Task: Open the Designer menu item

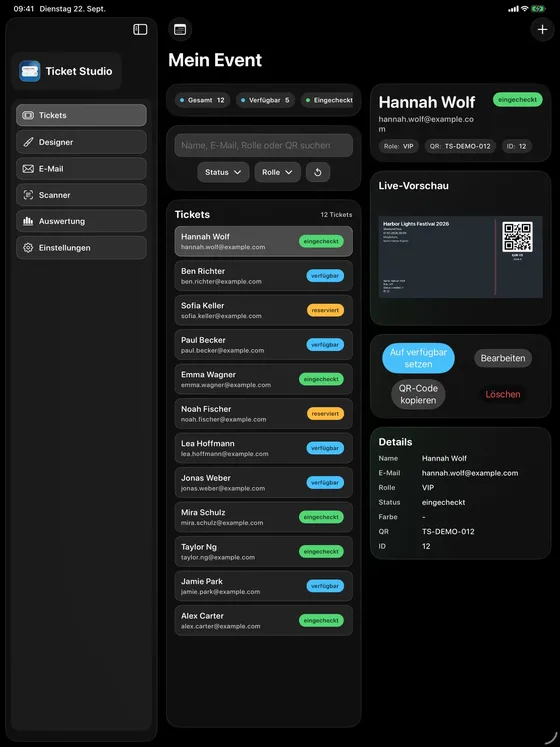Action: click(x=81, y=142)
